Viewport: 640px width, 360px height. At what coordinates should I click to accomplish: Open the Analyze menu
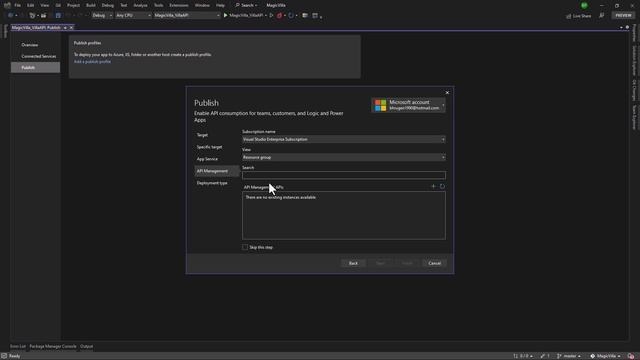pos(140,5)
